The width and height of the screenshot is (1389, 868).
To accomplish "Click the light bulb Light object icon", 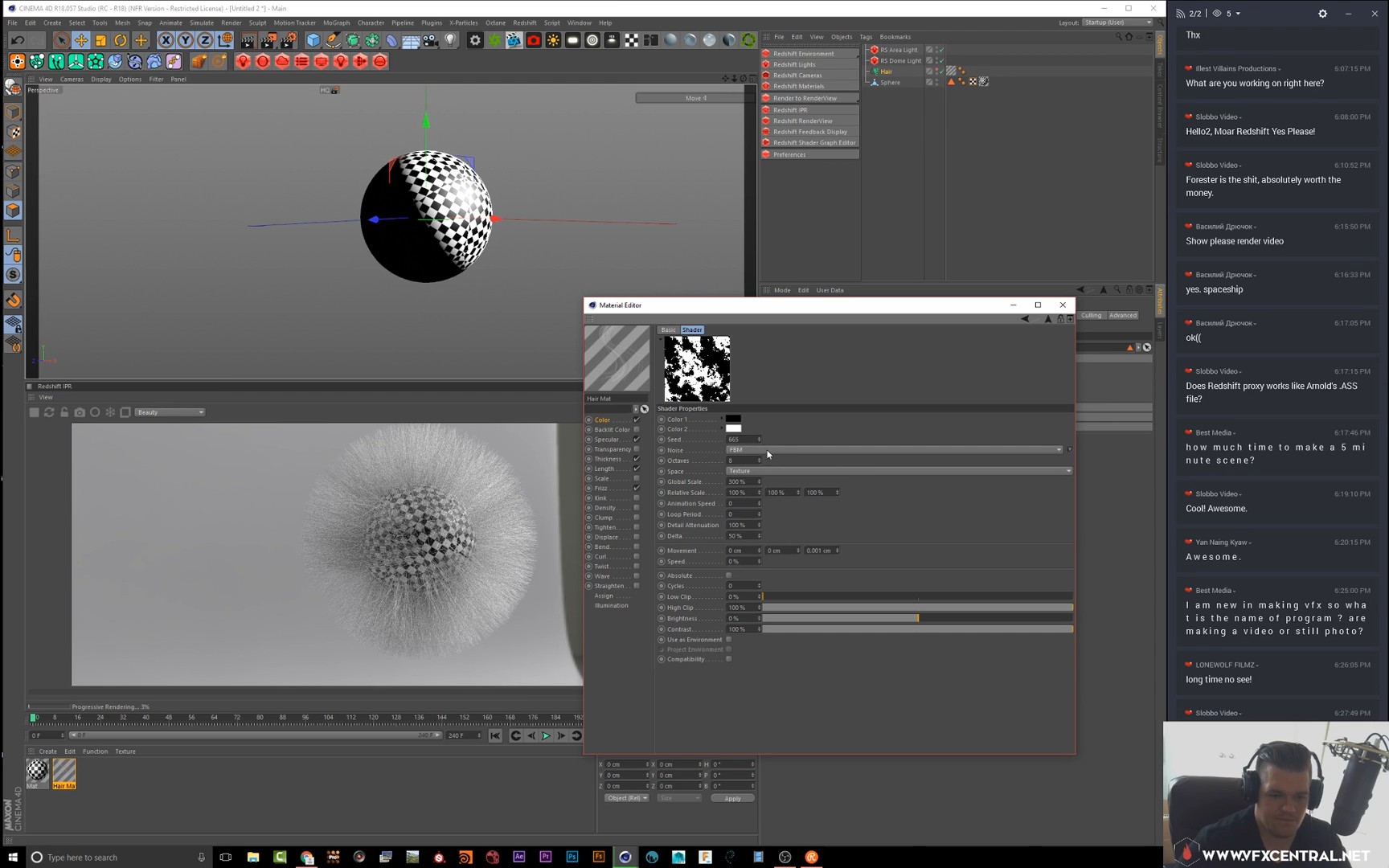I will point(450,40).
